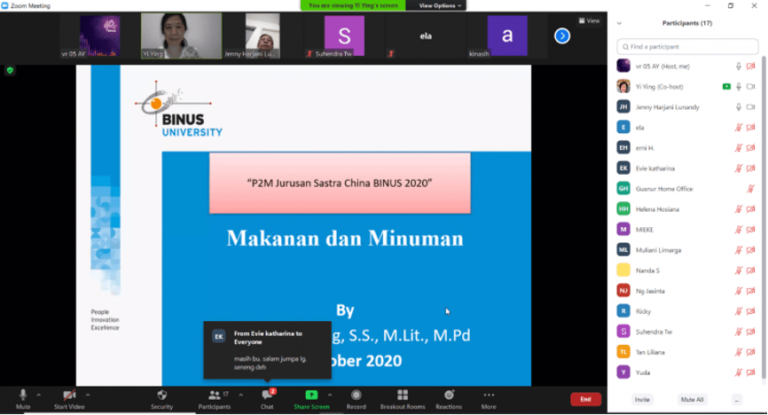
Task: Open the Chat button with unread badge
Action: (x=267, y=399)
